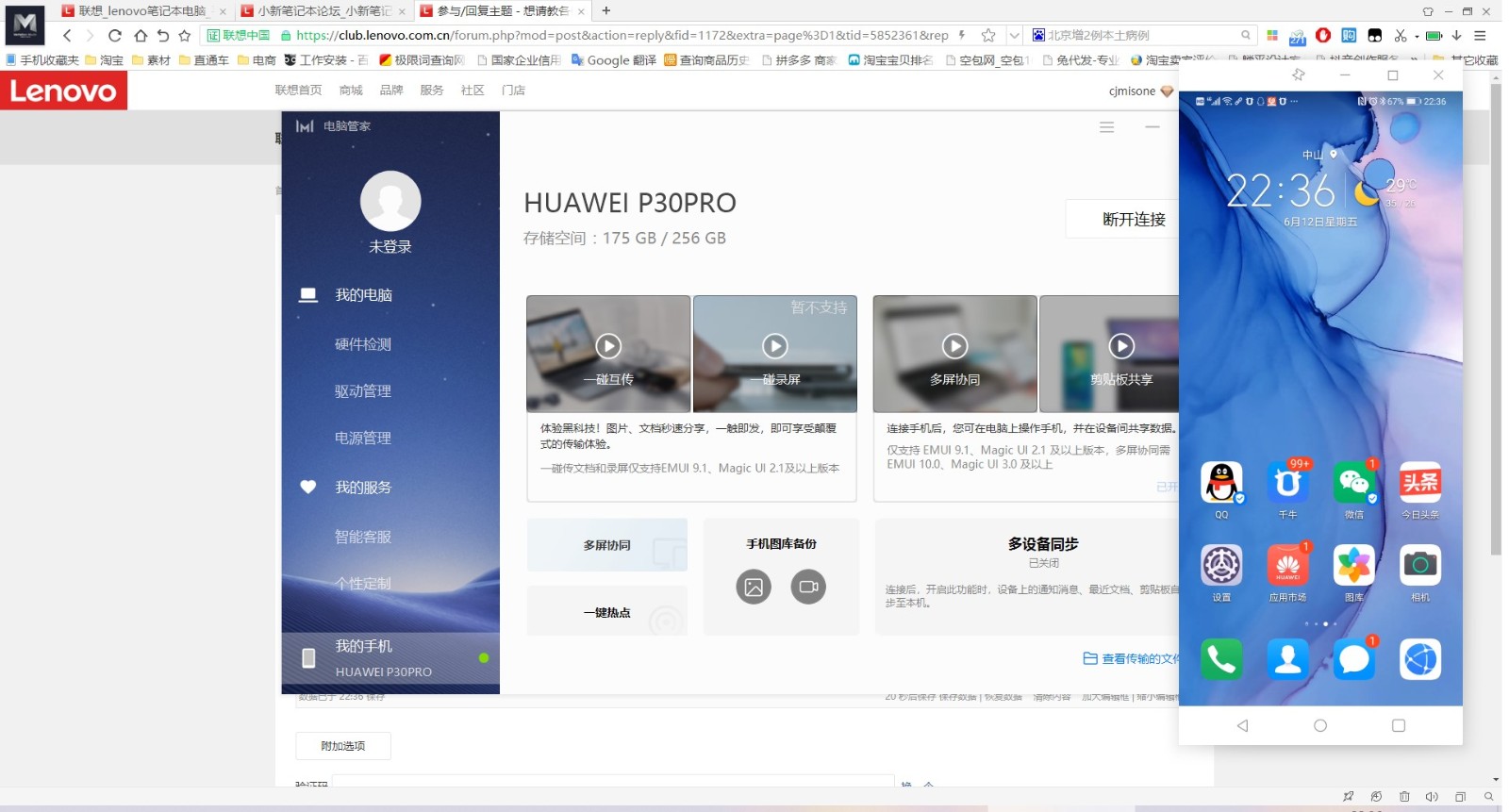The height and width of the screenshot is (812, 1509).
Task: Open the green phone dialer app
Action: (1221, 659)
